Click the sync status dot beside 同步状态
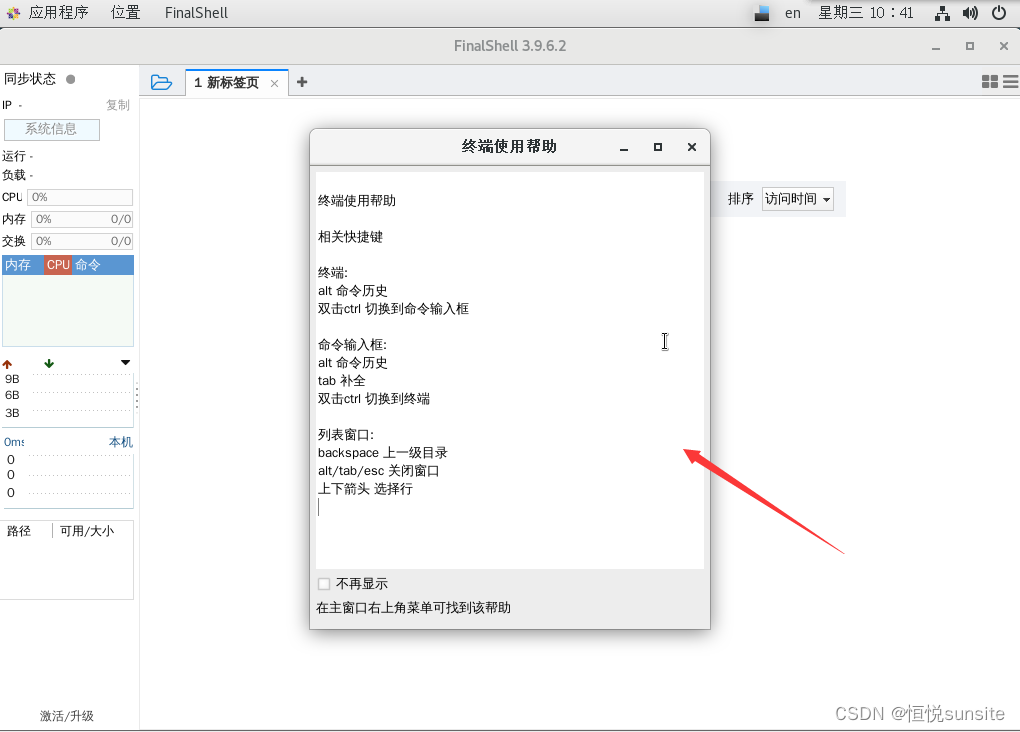This screenshot has width=1020, height=732. tap(69, 78)
